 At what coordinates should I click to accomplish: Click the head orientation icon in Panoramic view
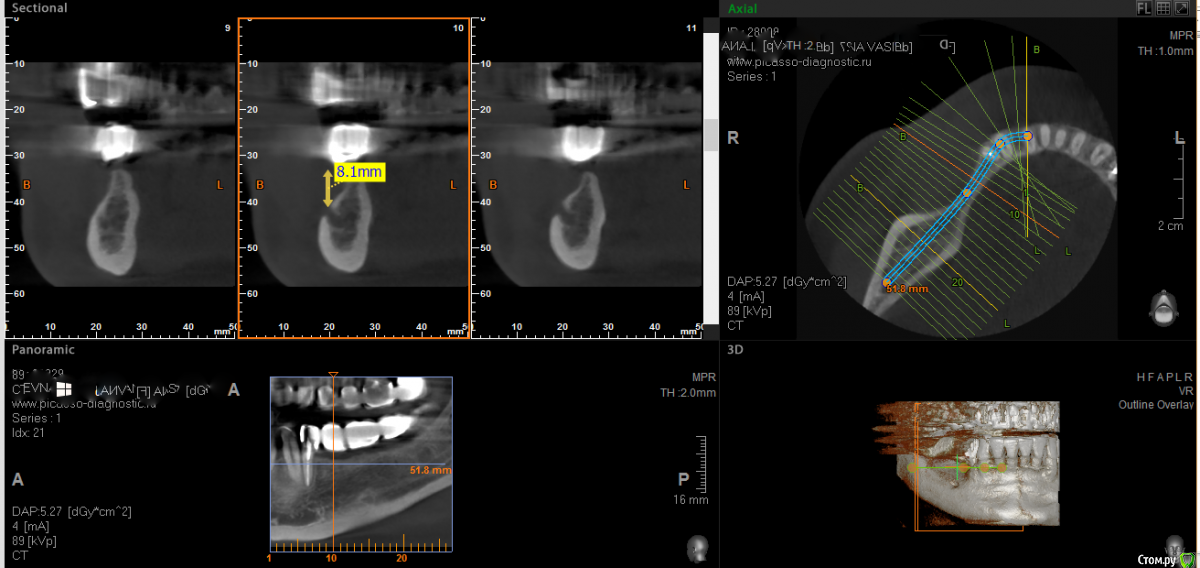[x=697, y=547]
